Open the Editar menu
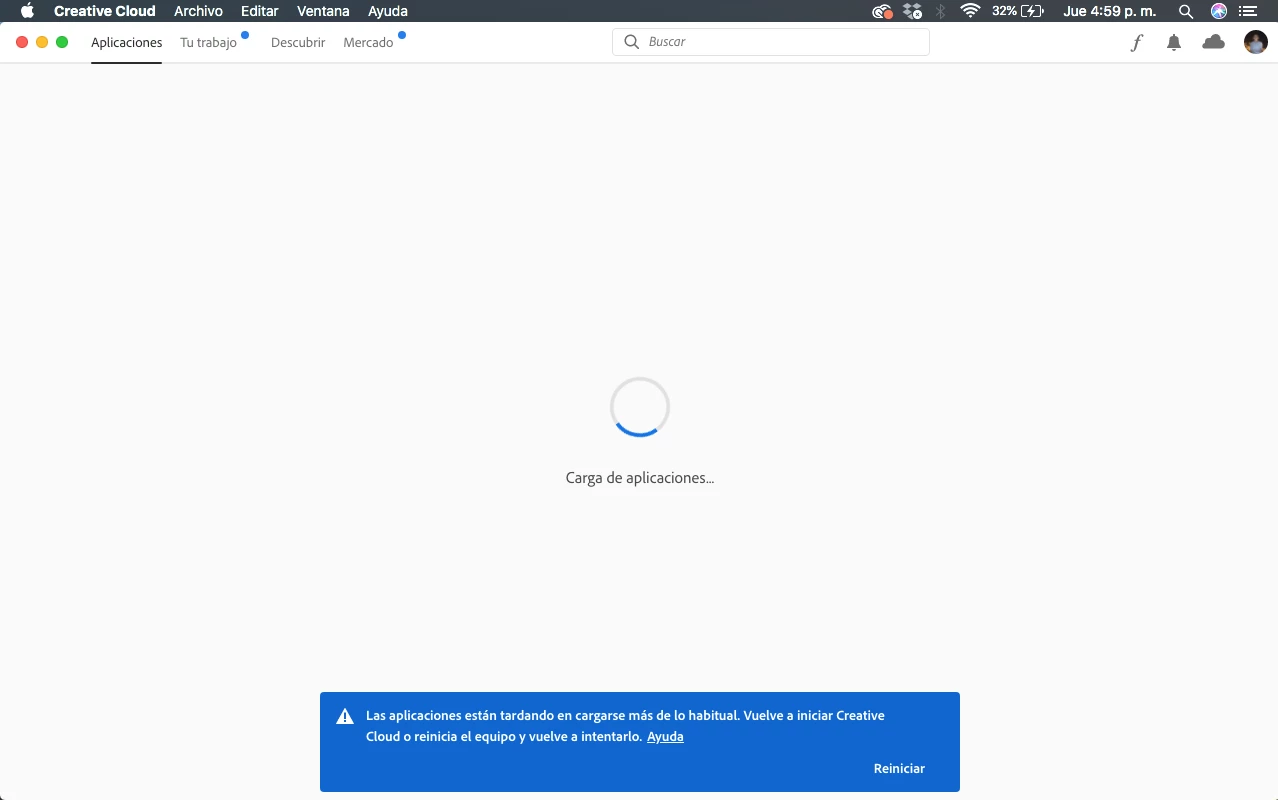This screenshot has width=1278, height=800. (x=260, y=11)
